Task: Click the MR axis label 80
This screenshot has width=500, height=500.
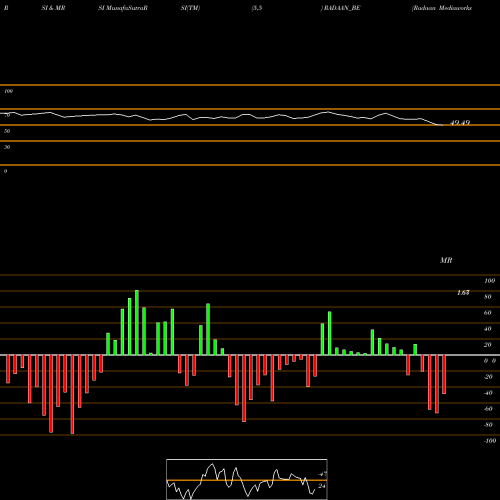Action: tap(488, 297)
